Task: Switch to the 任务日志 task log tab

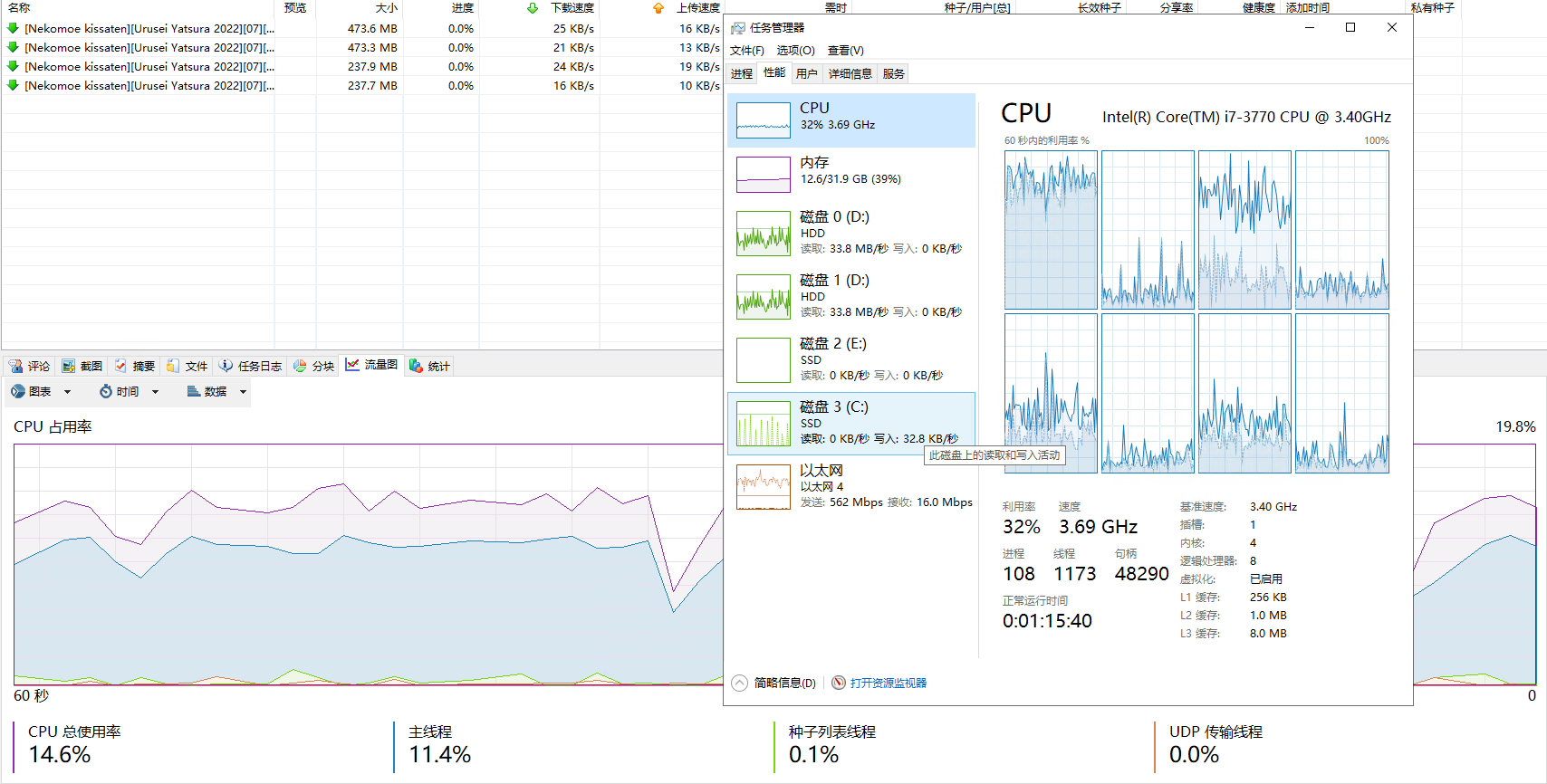Action: tap(250, 367)
